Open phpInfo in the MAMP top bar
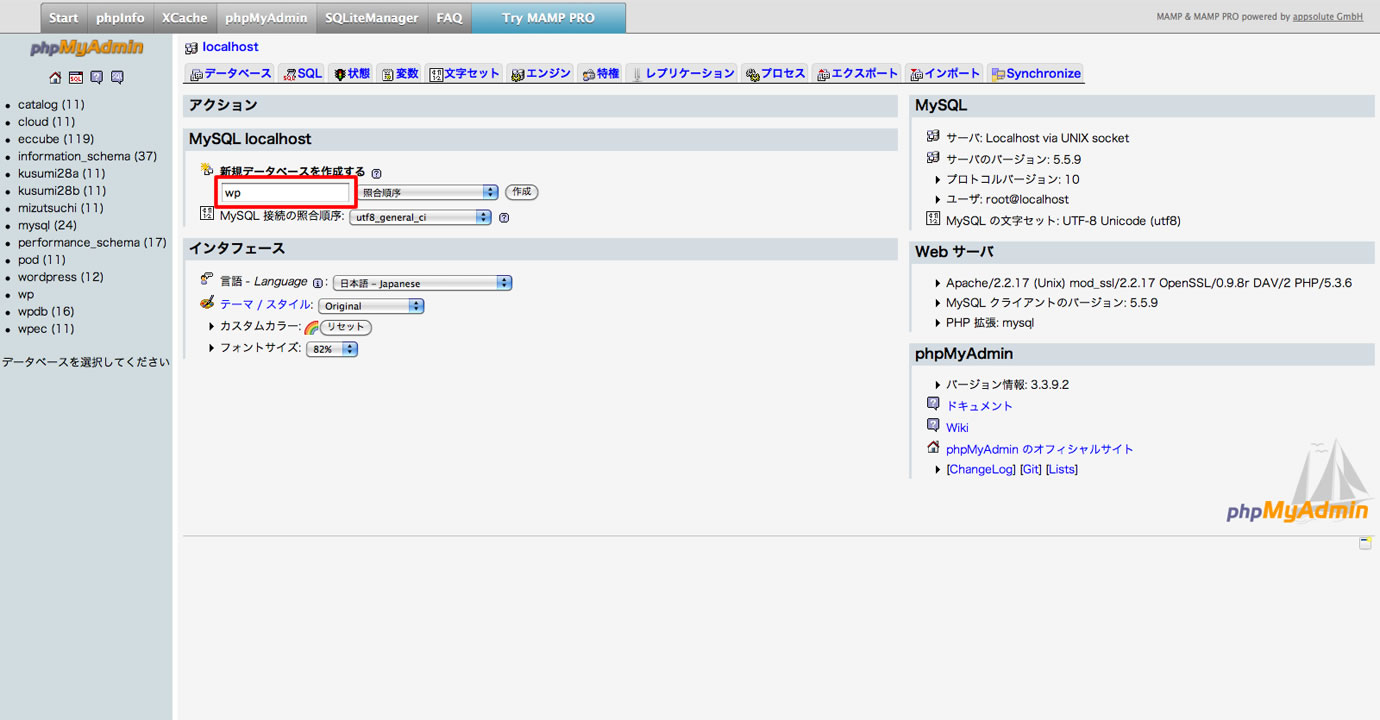The height and width of the screenshot is (720, 1380). tap(120, 18)
